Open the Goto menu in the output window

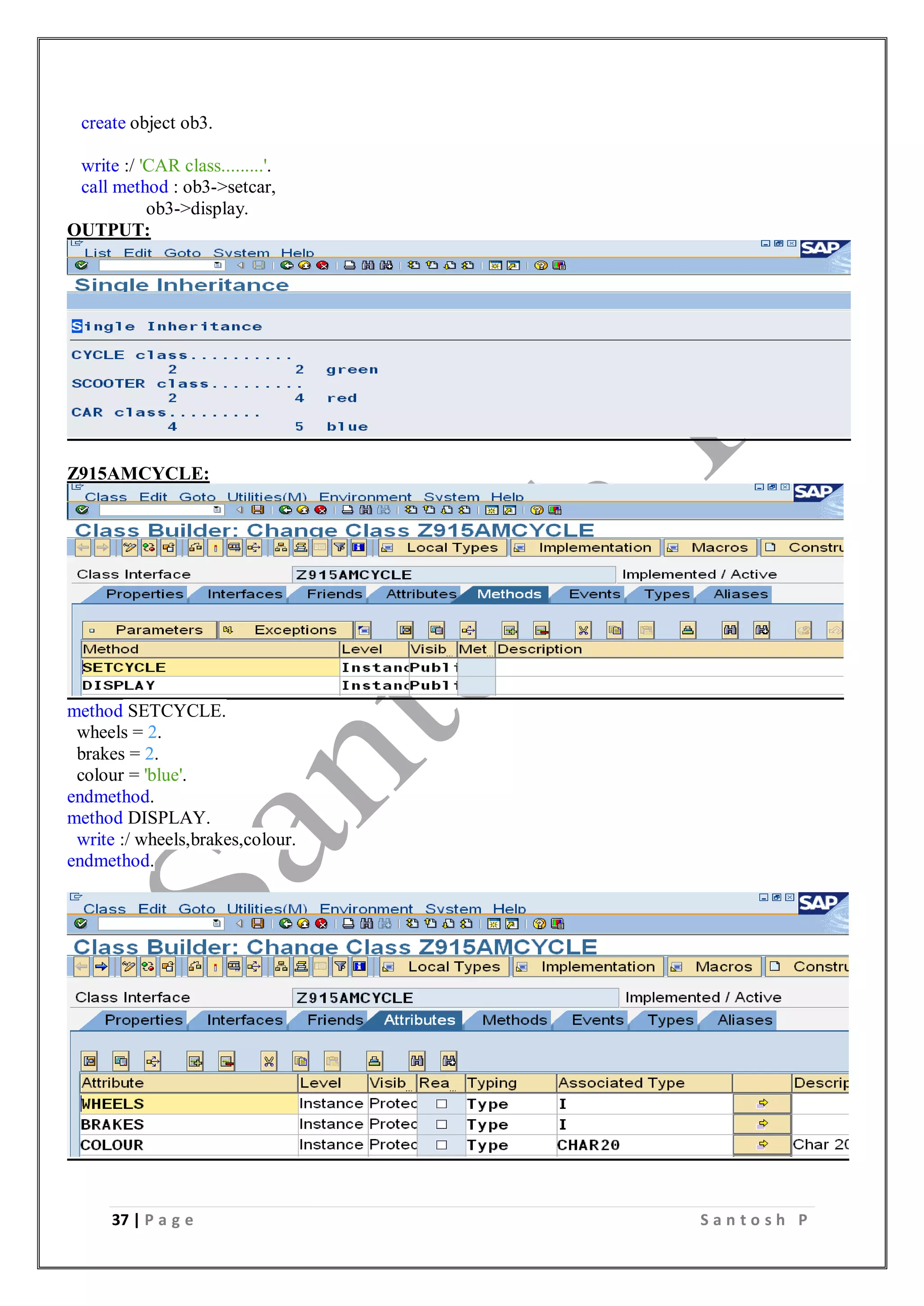(x=183, y=253)
